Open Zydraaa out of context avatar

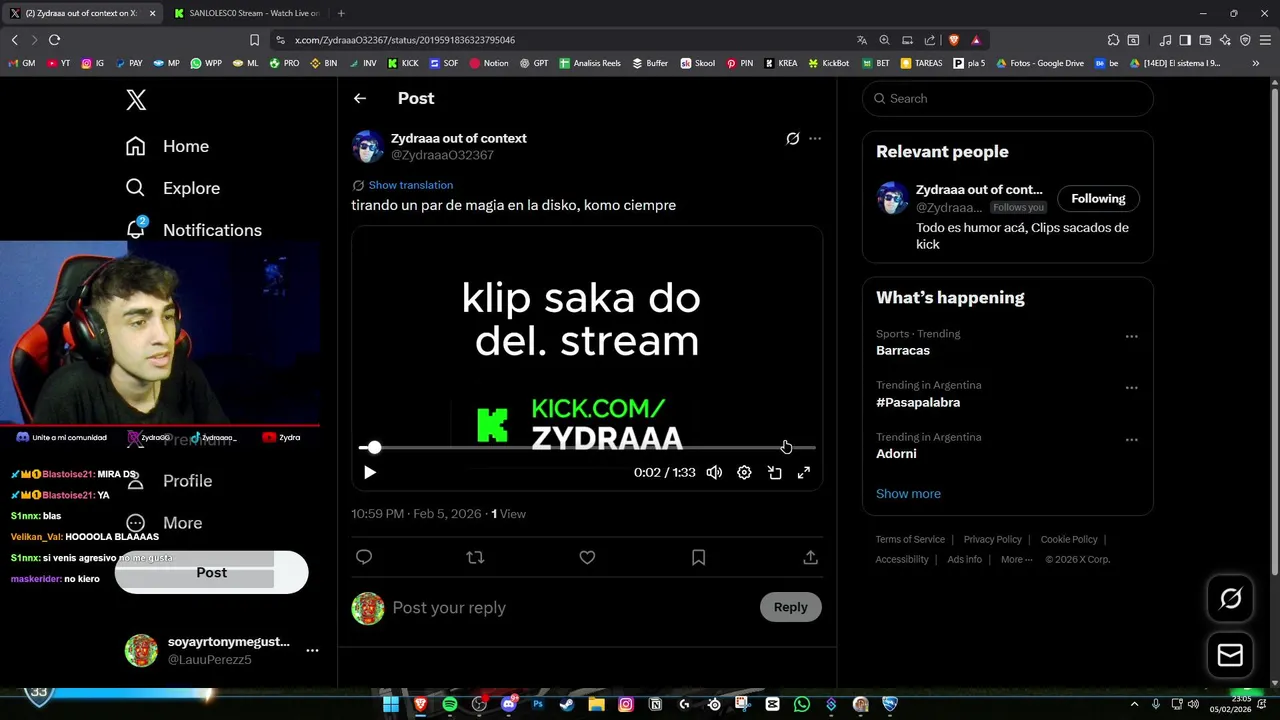click(368, 146)
